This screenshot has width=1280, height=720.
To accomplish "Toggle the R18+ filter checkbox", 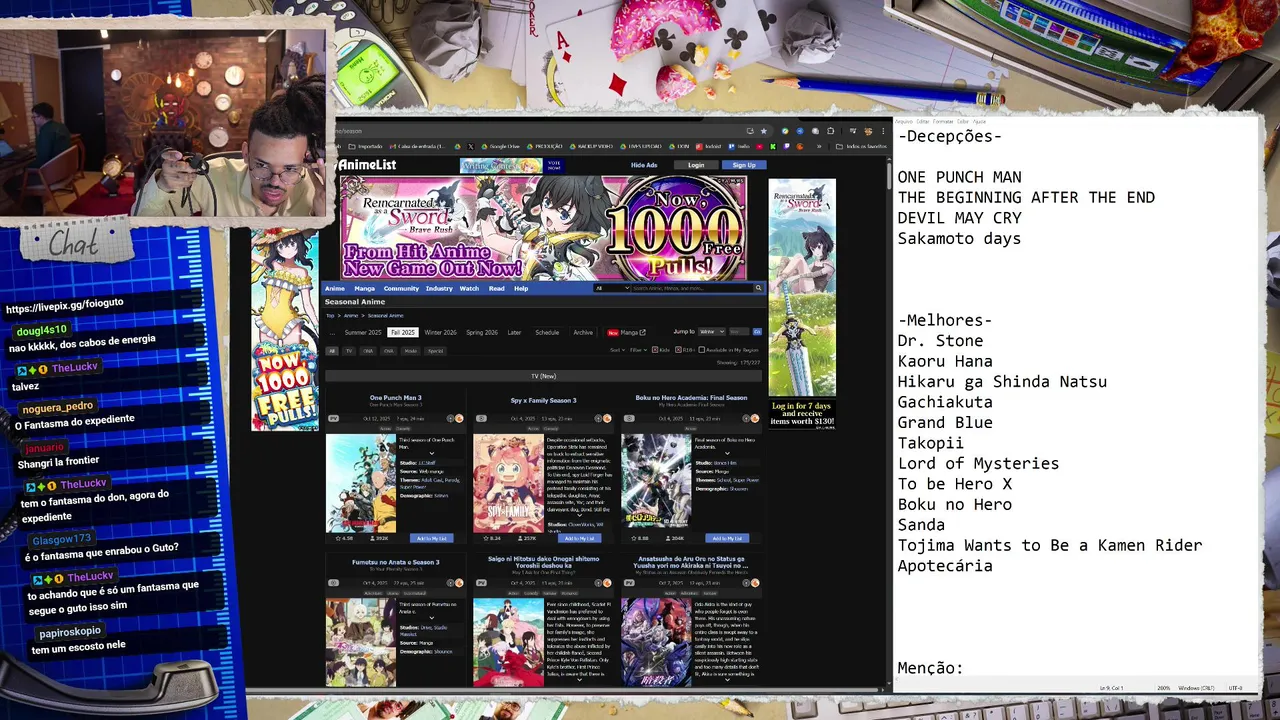I will tap(678, 350).
